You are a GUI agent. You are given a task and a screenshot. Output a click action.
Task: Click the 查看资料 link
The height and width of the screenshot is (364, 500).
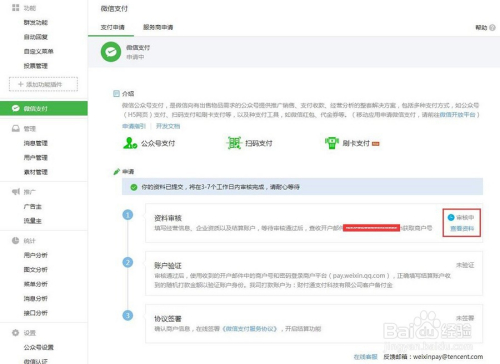(462, 229)
